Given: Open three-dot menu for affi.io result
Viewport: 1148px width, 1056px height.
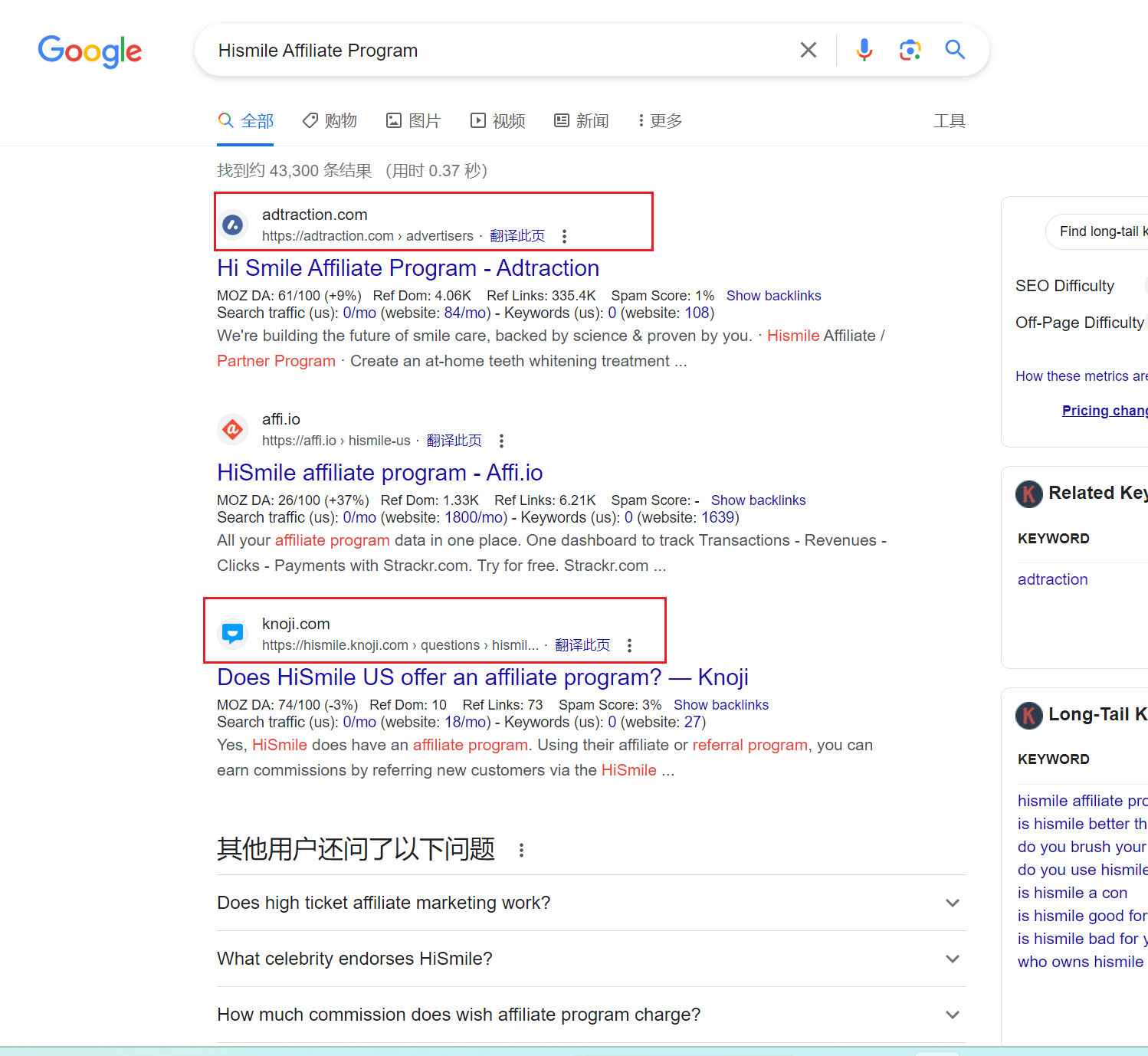Looking at the screenshot, I should click(501, 441).
